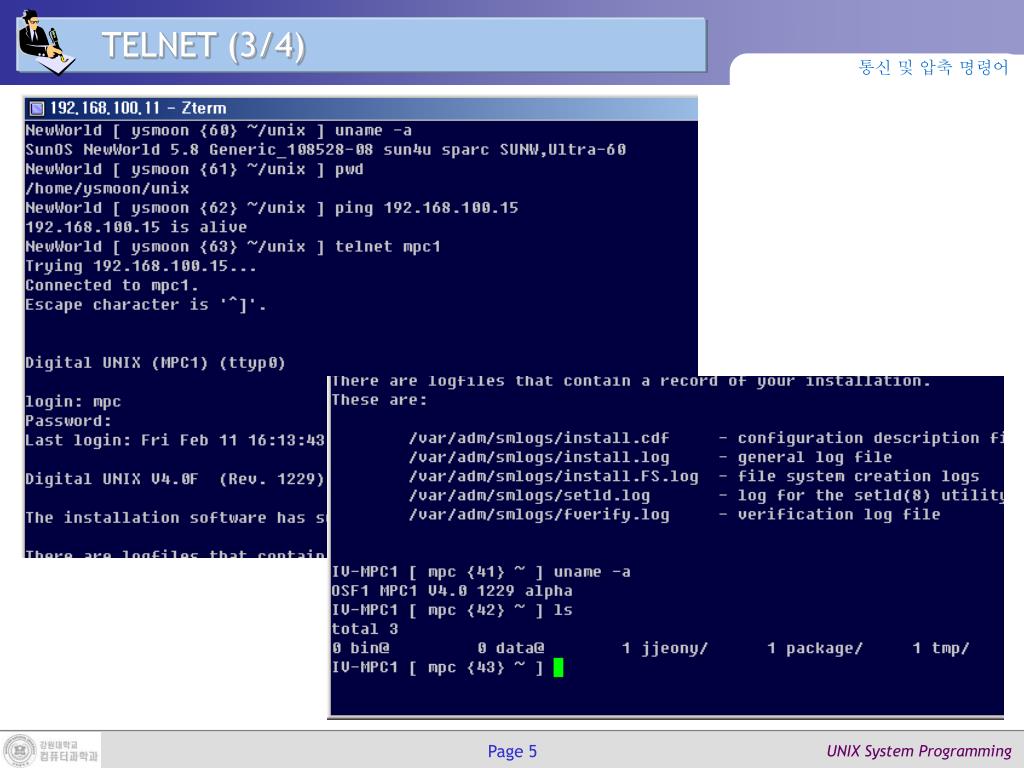Click the 'telnet mpc1' command line
1024x768 pixels.
(x=232, y=247)
